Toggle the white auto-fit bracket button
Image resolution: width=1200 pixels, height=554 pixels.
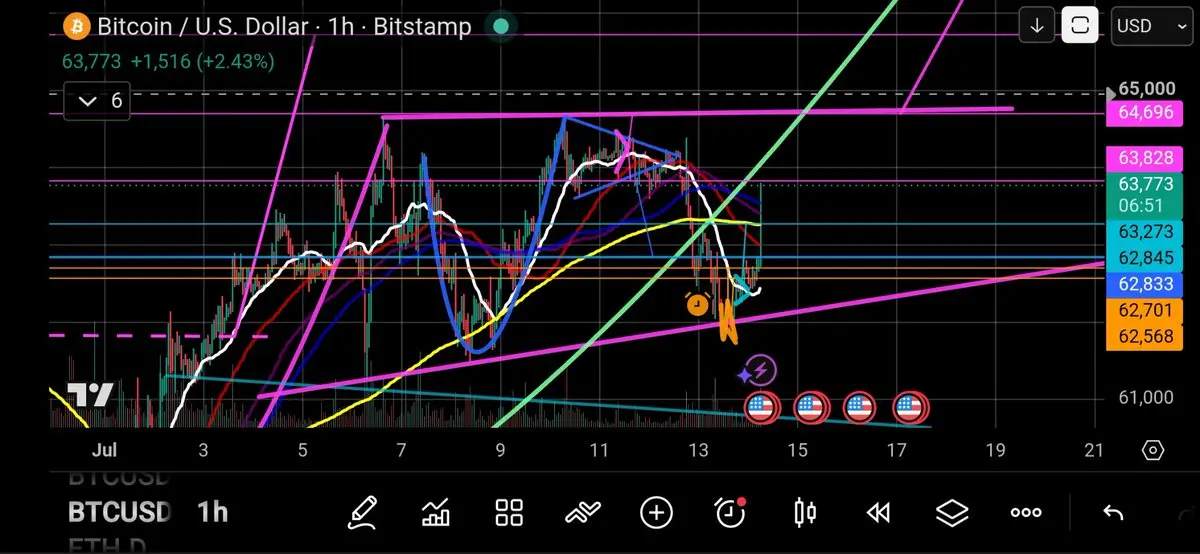click(1080, 26)
